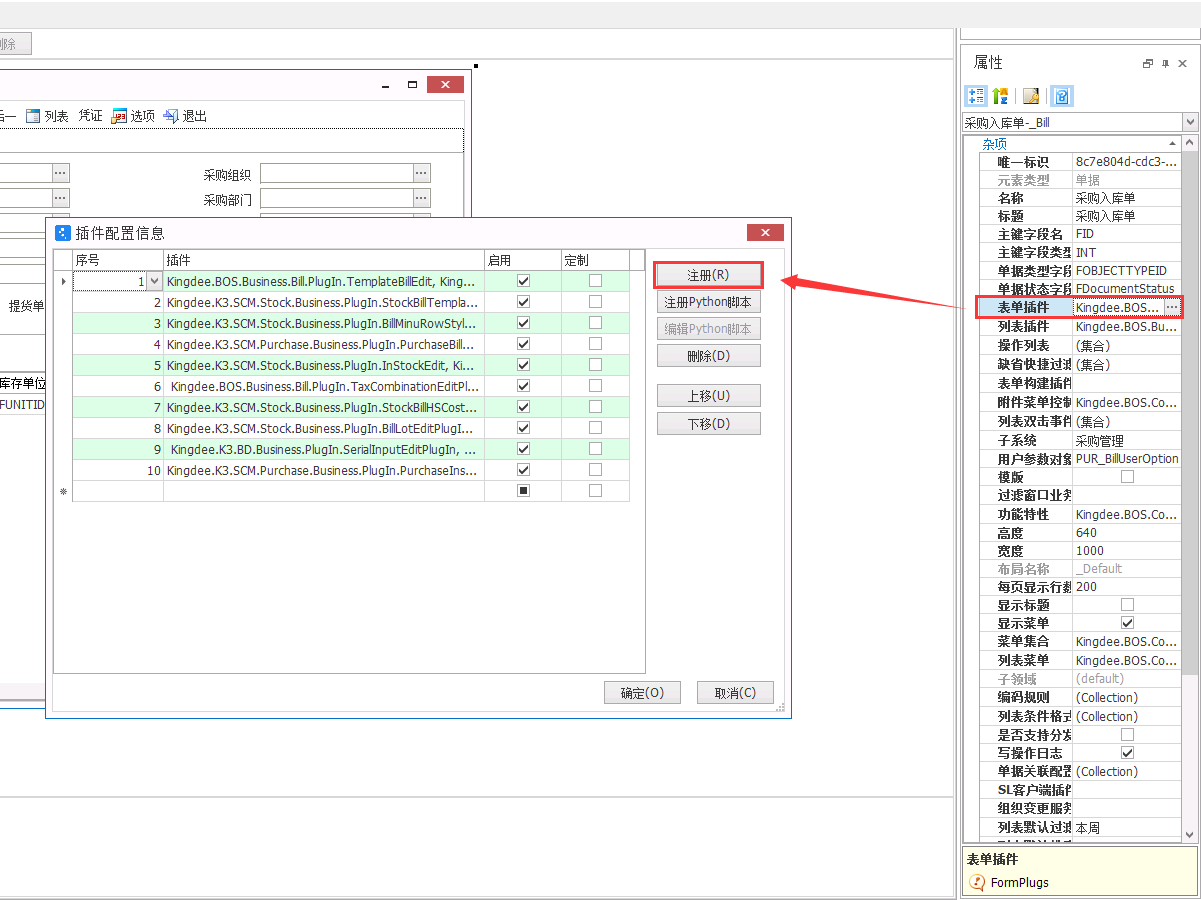This screenshot has height=900, width=1201.
Task: Click the properties grid scroll up arrow
Action: tap(1189, 145)
